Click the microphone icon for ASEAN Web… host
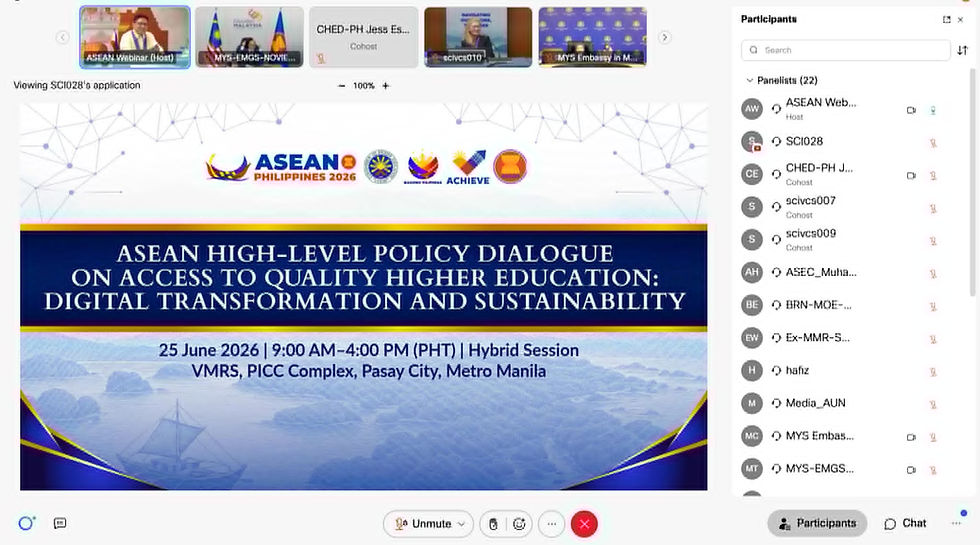980x545 pixels. (x=932, y=110)
